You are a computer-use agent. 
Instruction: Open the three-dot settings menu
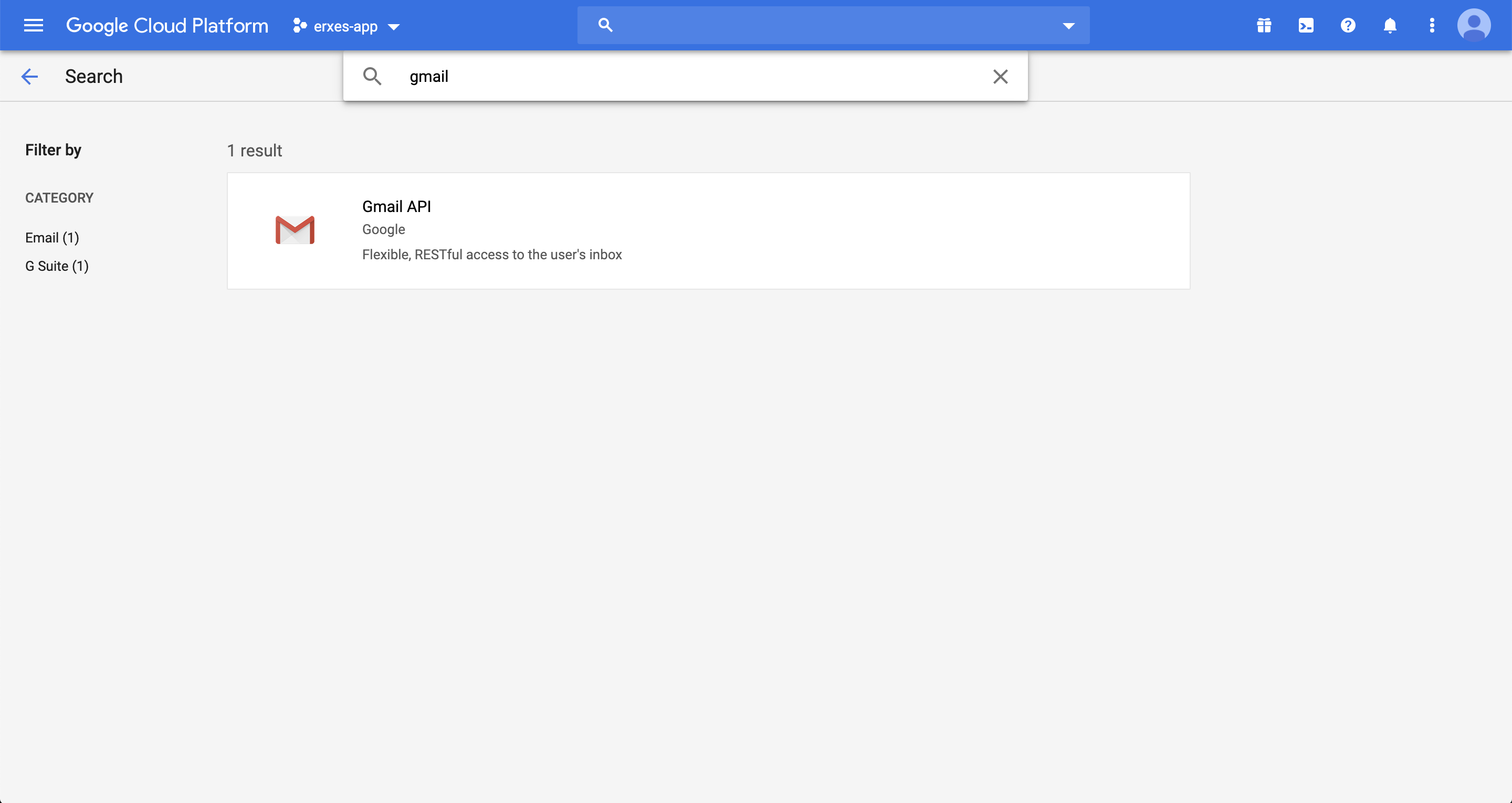click(1432, 25)
